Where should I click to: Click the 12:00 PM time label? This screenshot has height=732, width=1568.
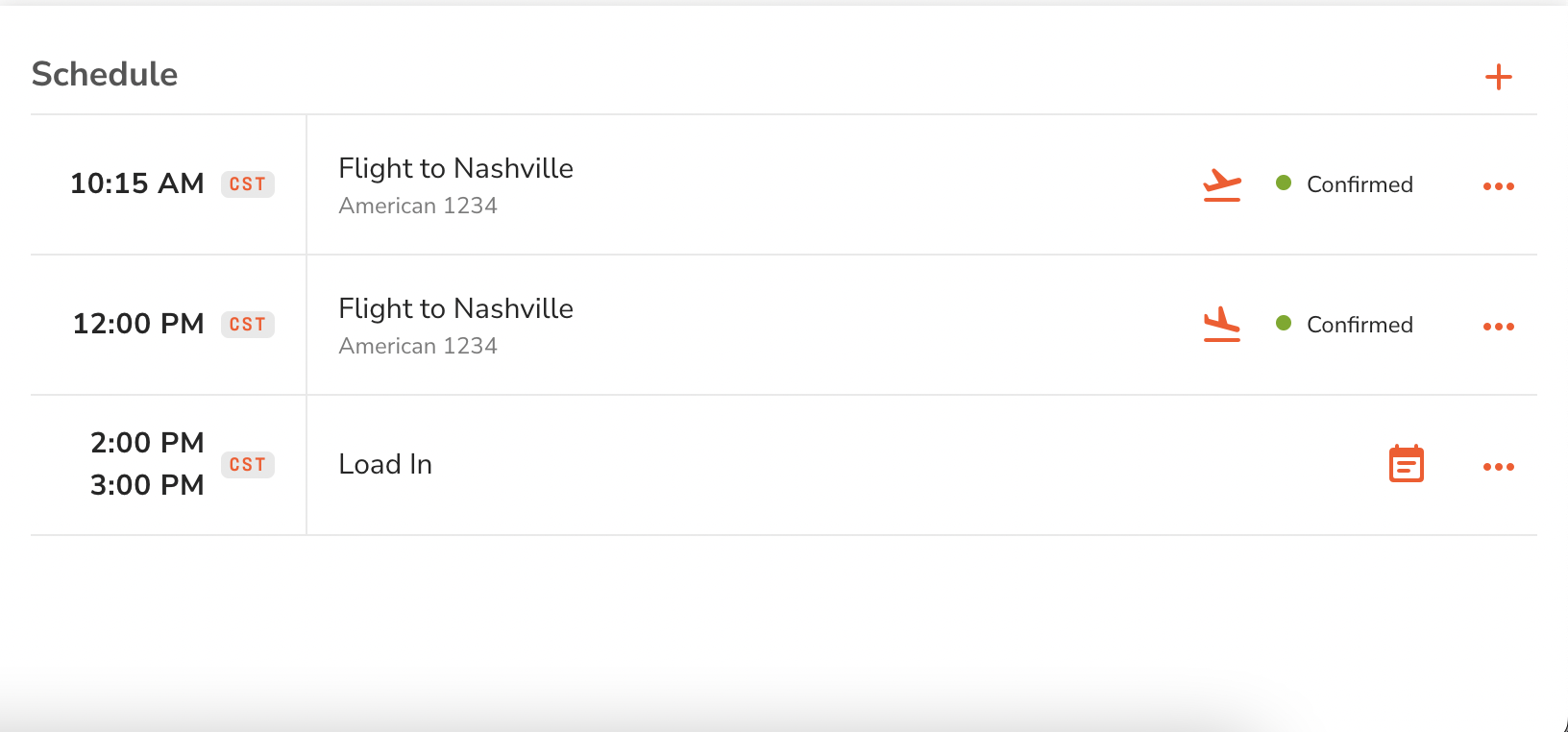138,324
